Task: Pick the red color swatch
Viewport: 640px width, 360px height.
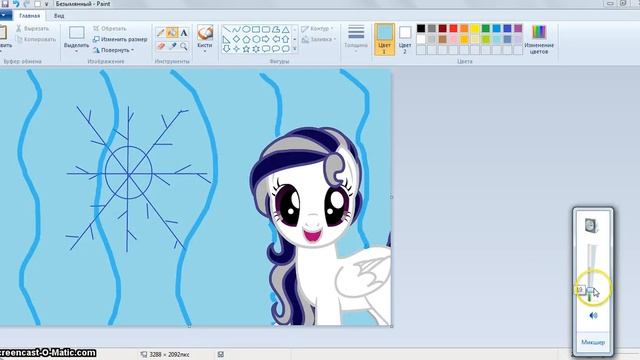Action: click(453, 28)
